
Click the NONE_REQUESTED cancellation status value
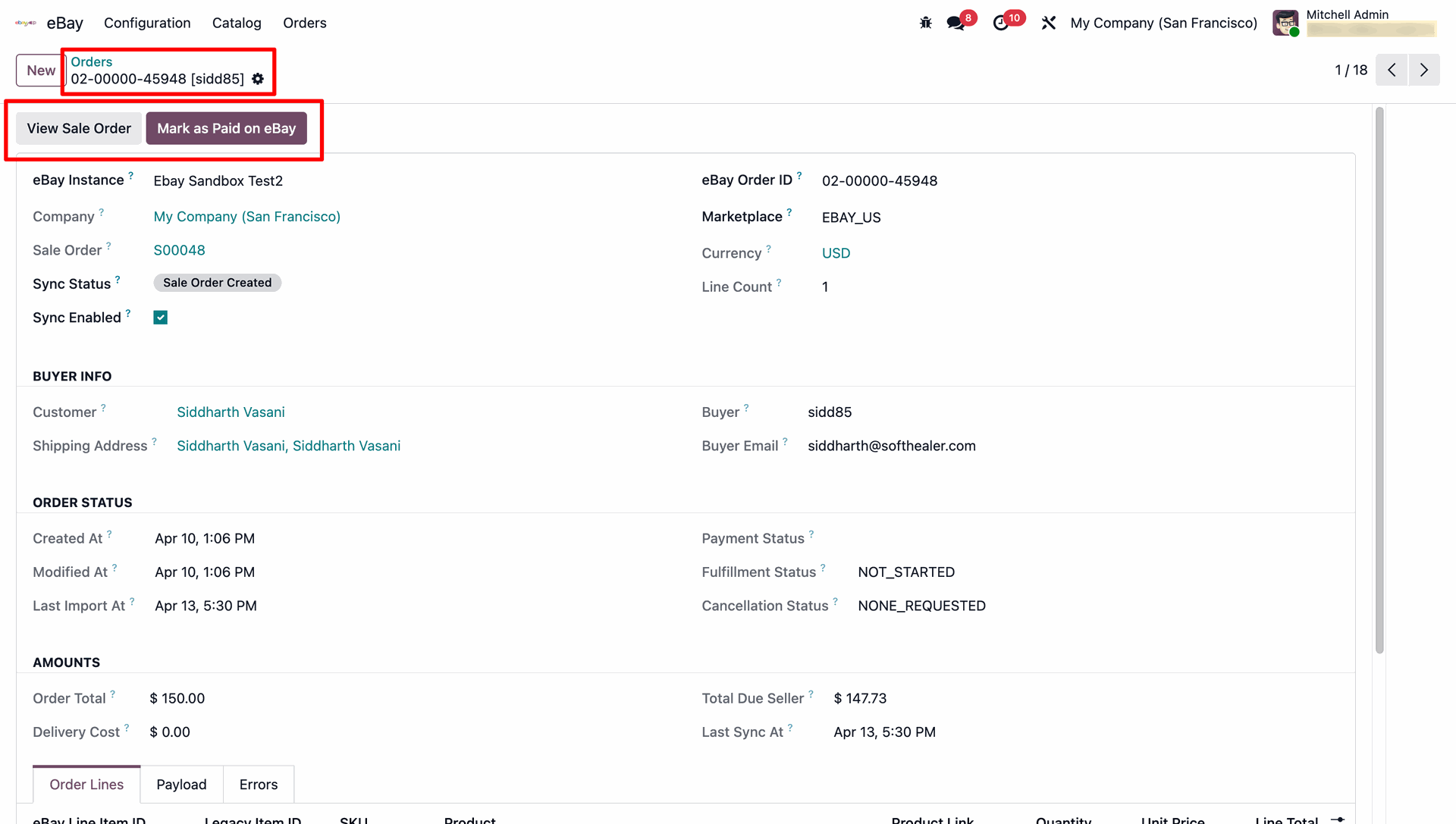(922, 606)
